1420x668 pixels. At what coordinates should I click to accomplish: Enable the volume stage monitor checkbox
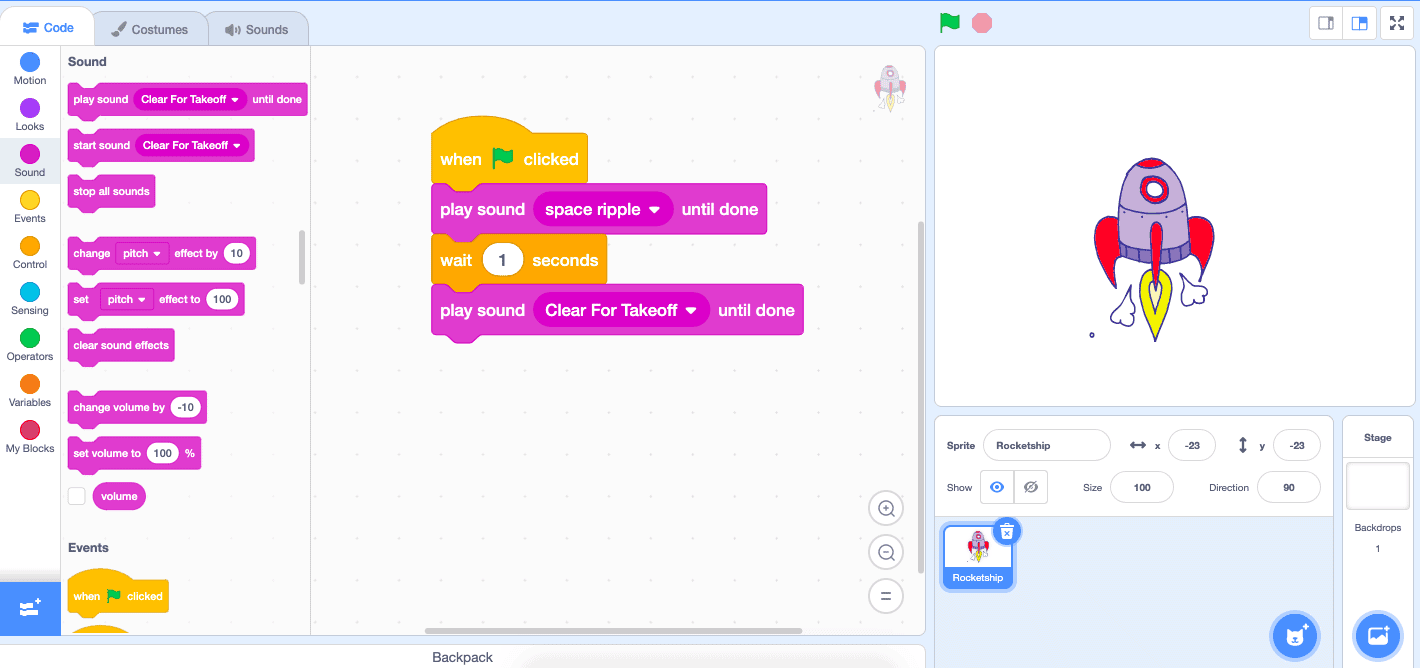77,495
